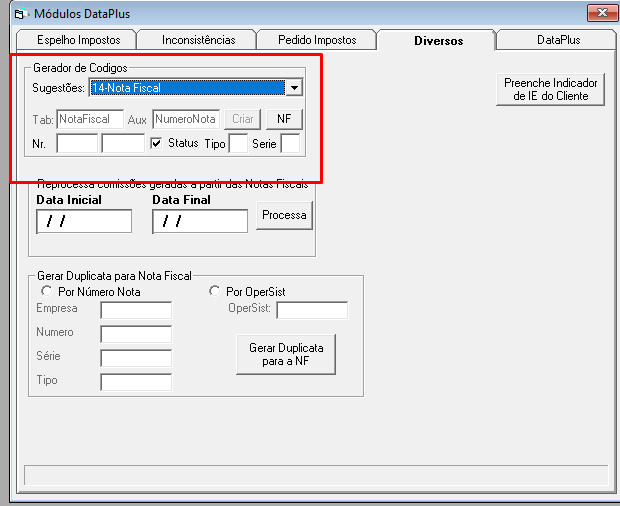The image size is (620, 506).
Task: Go to the Pedido Impostos tab
Action: tap(317, 40)
